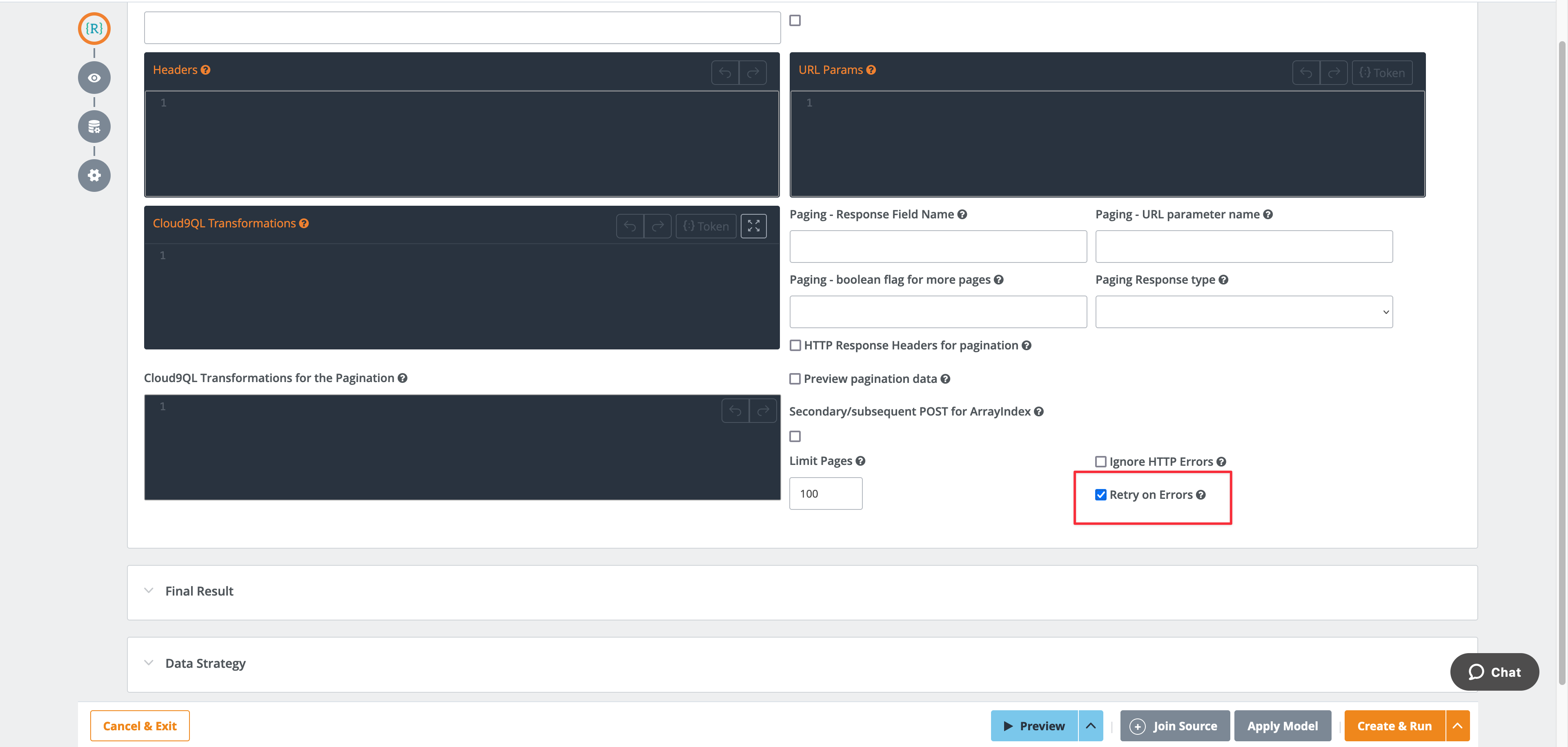Check Preview pagination data option
The width and height of the screenshot is (1568, 747).
(x=794, y=379)
